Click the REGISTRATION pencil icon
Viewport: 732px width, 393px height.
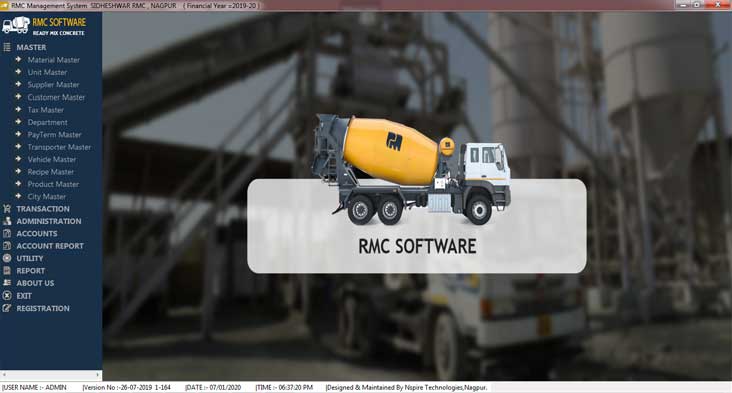point(7,308)
